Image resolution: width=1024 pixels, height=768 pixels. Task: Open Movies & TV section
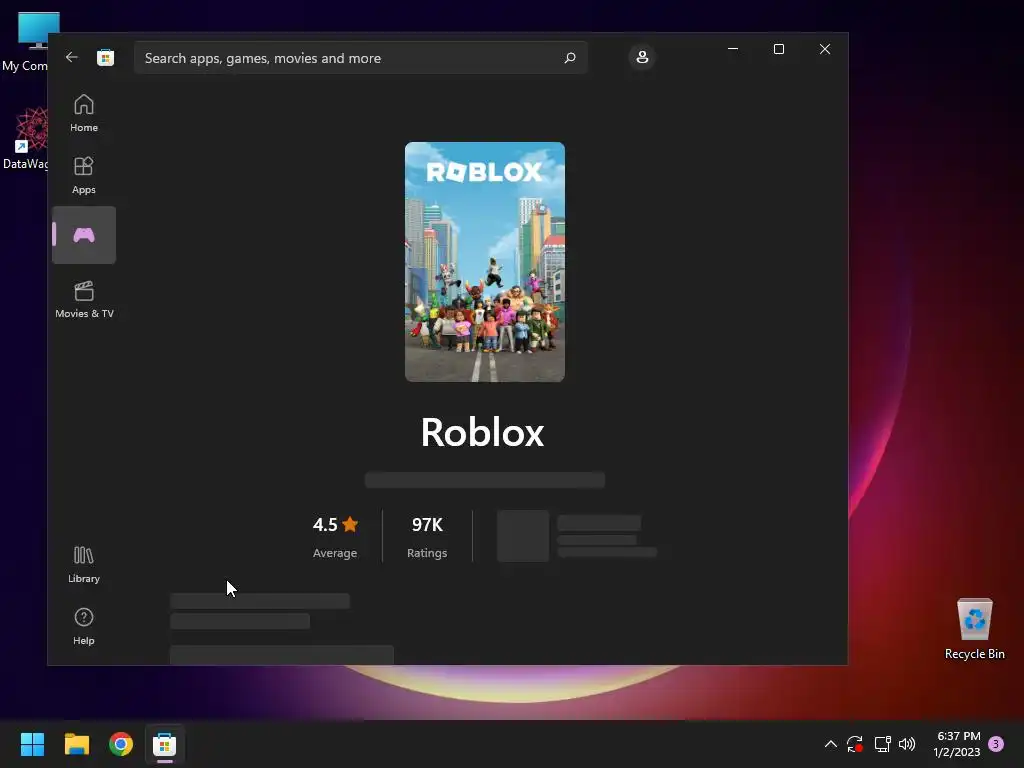tap(84, 299)
